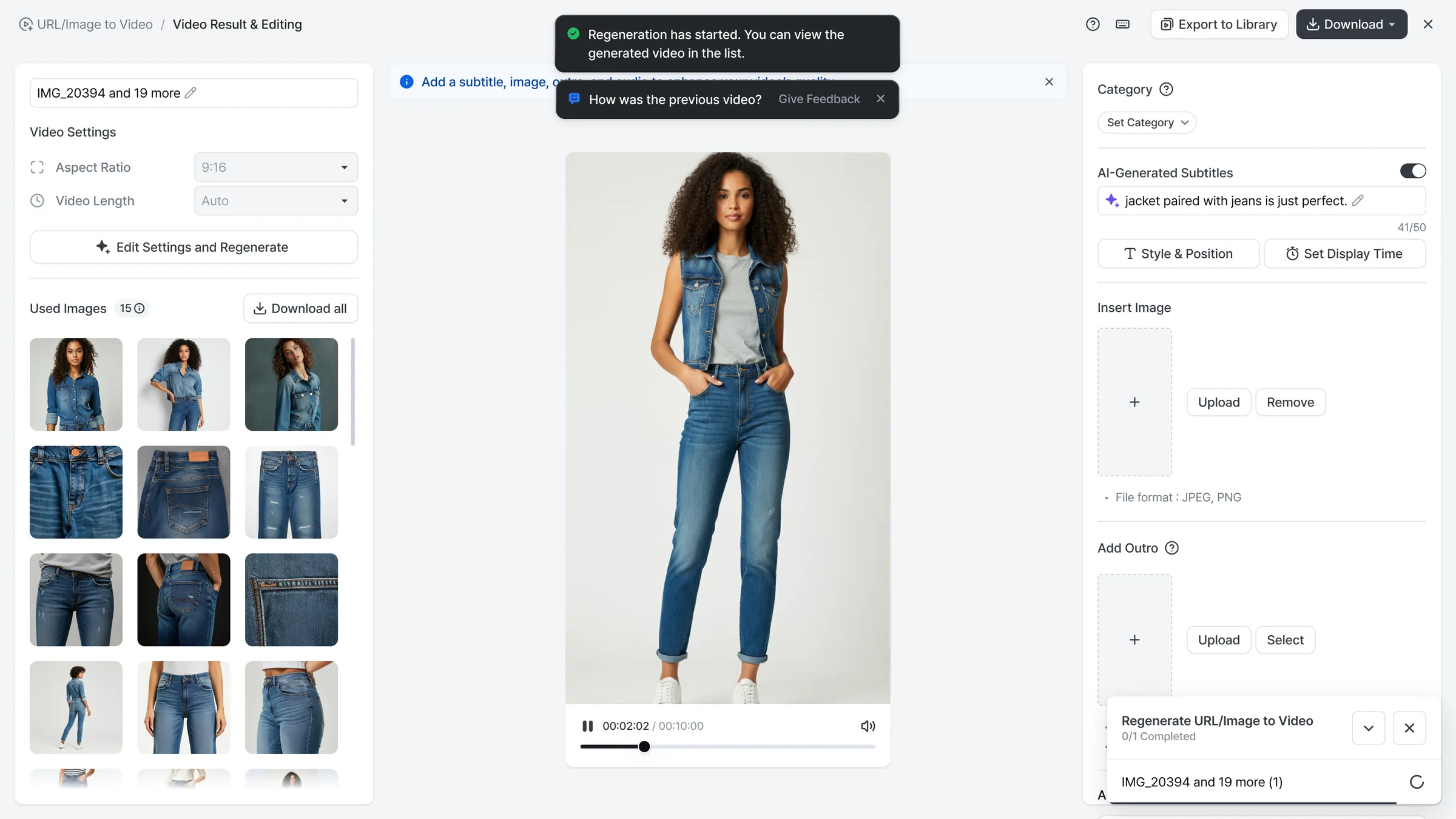Click Upload under Insert Image
This screenshot has width=1456, height=819.
[1219, 402]
